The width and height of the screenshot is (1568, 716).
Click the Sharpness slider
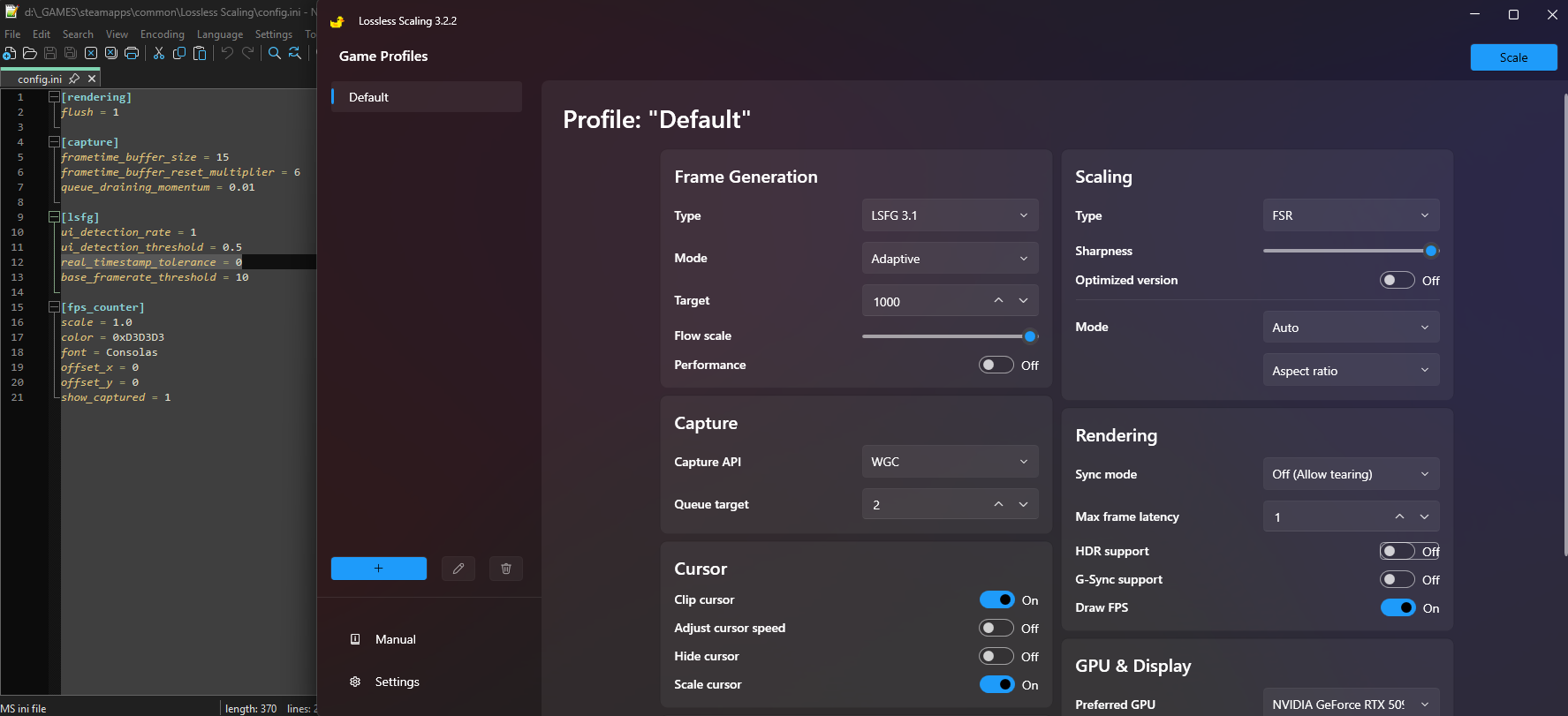(1351, 251)
